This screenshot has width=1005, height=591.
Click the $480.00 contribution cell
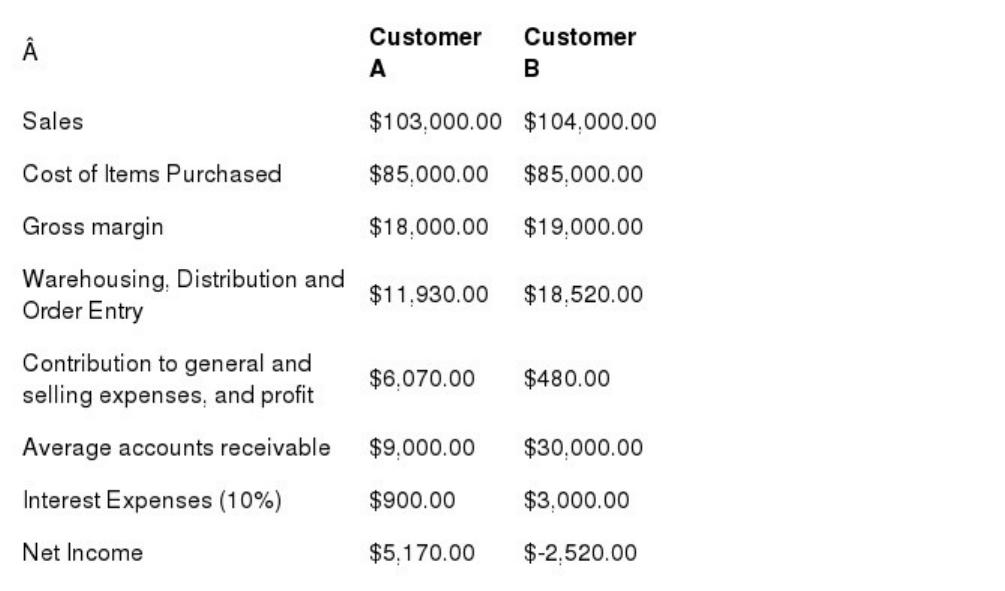[x=567, y=378]
